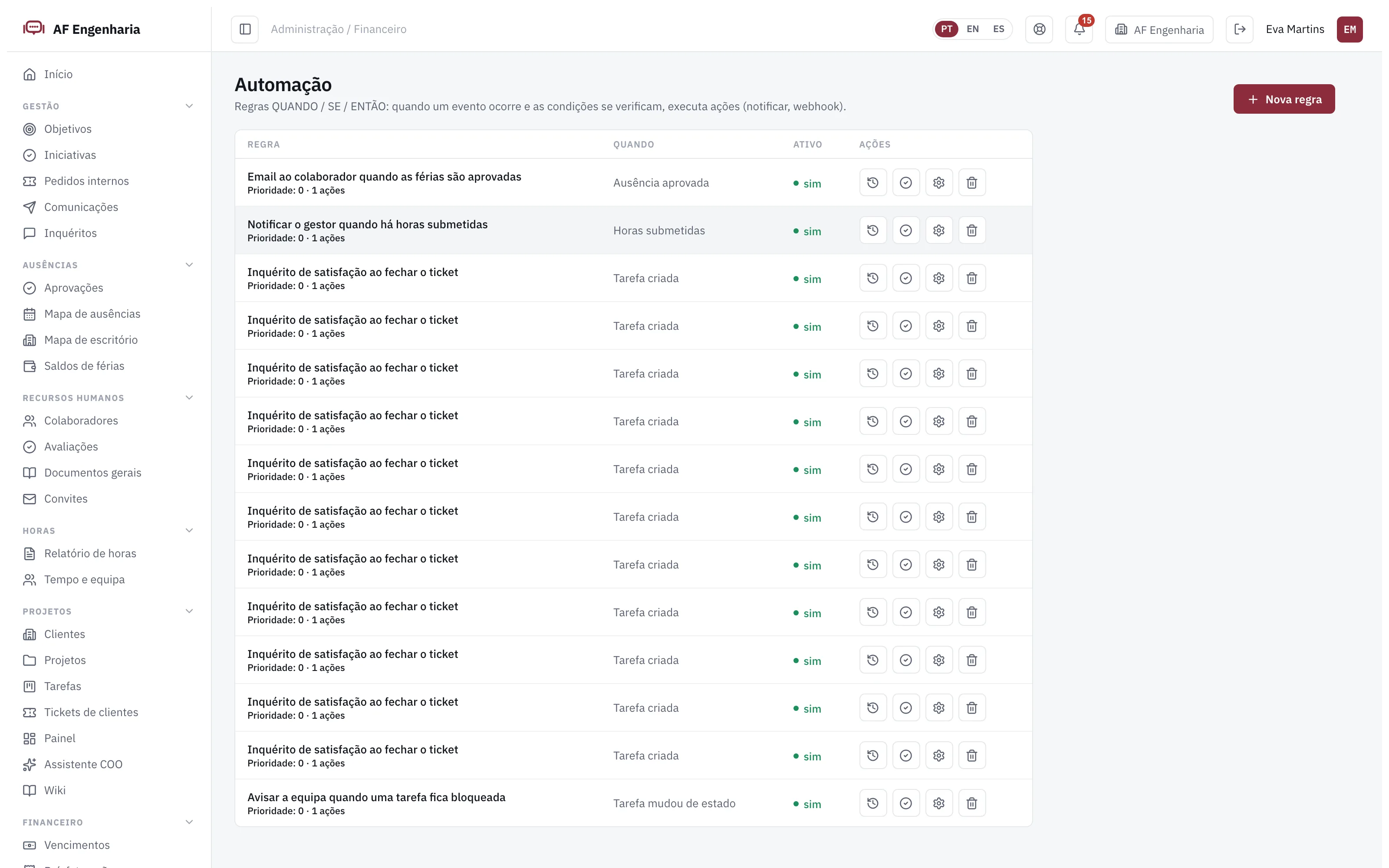
Task: Open Objetivos in sidebar
Action: coord(109,129)
